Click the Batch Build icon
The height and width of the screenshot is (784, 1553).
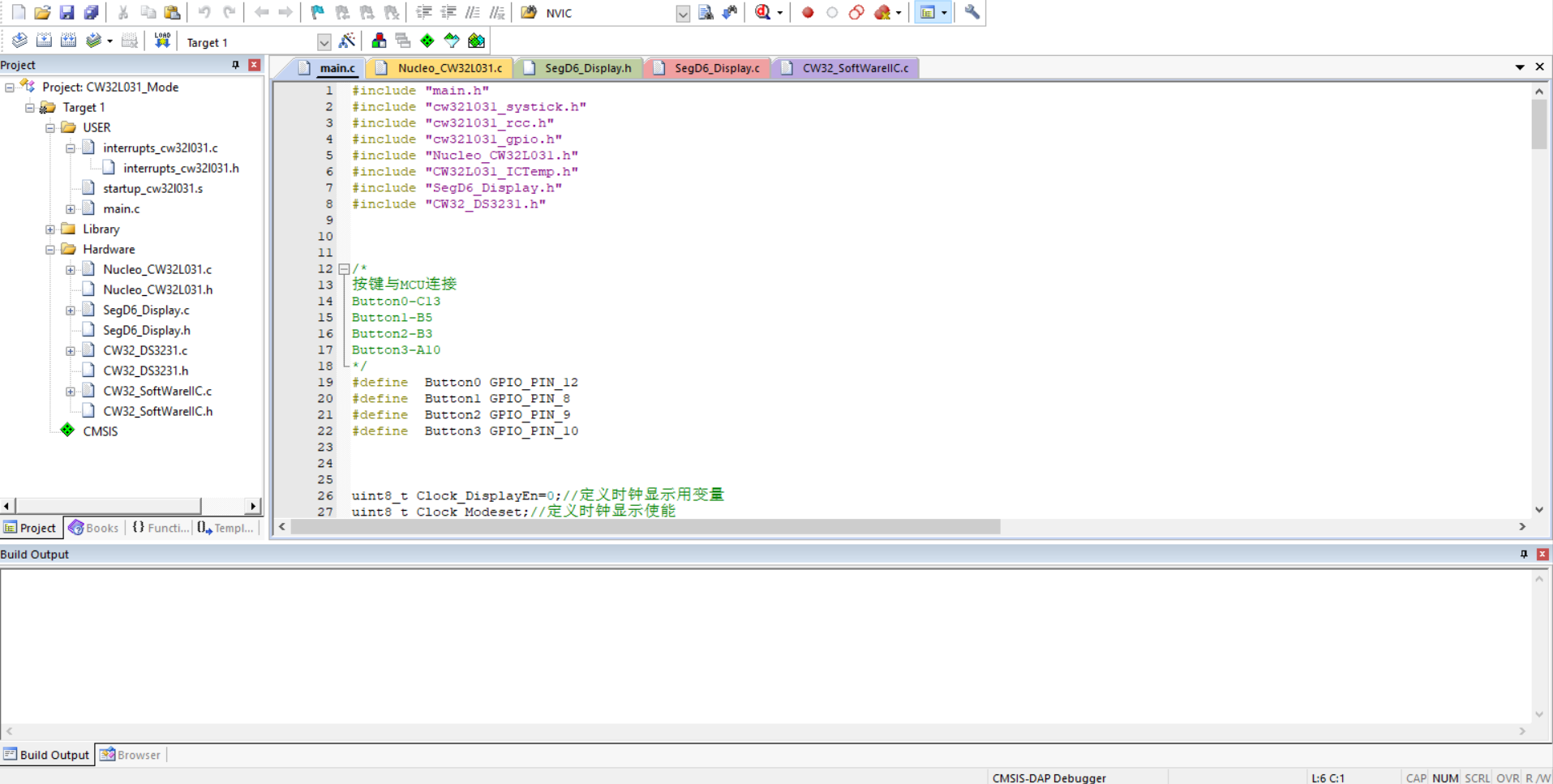pyautogui.click(x=93, y=41)
